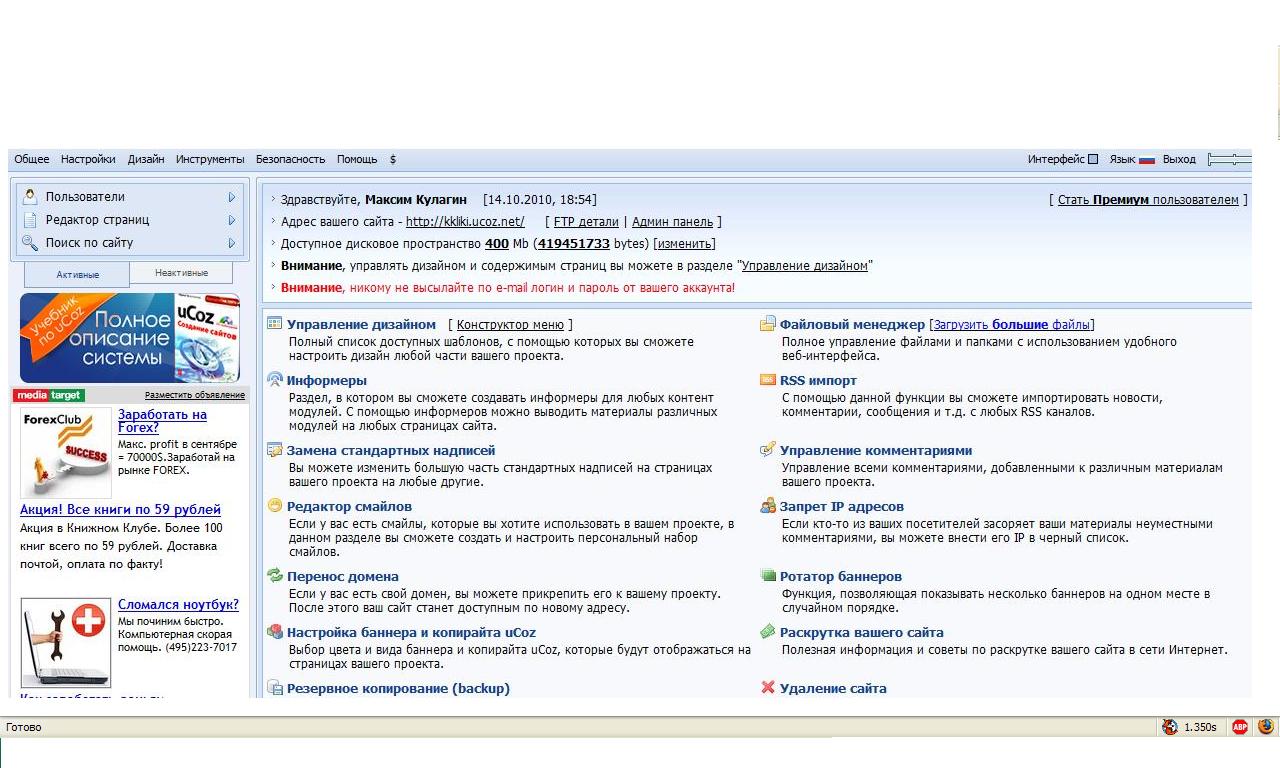This screenshot has width=1280, height=768.
Task: Open the $ menu item
Action: tap(393, 159)
